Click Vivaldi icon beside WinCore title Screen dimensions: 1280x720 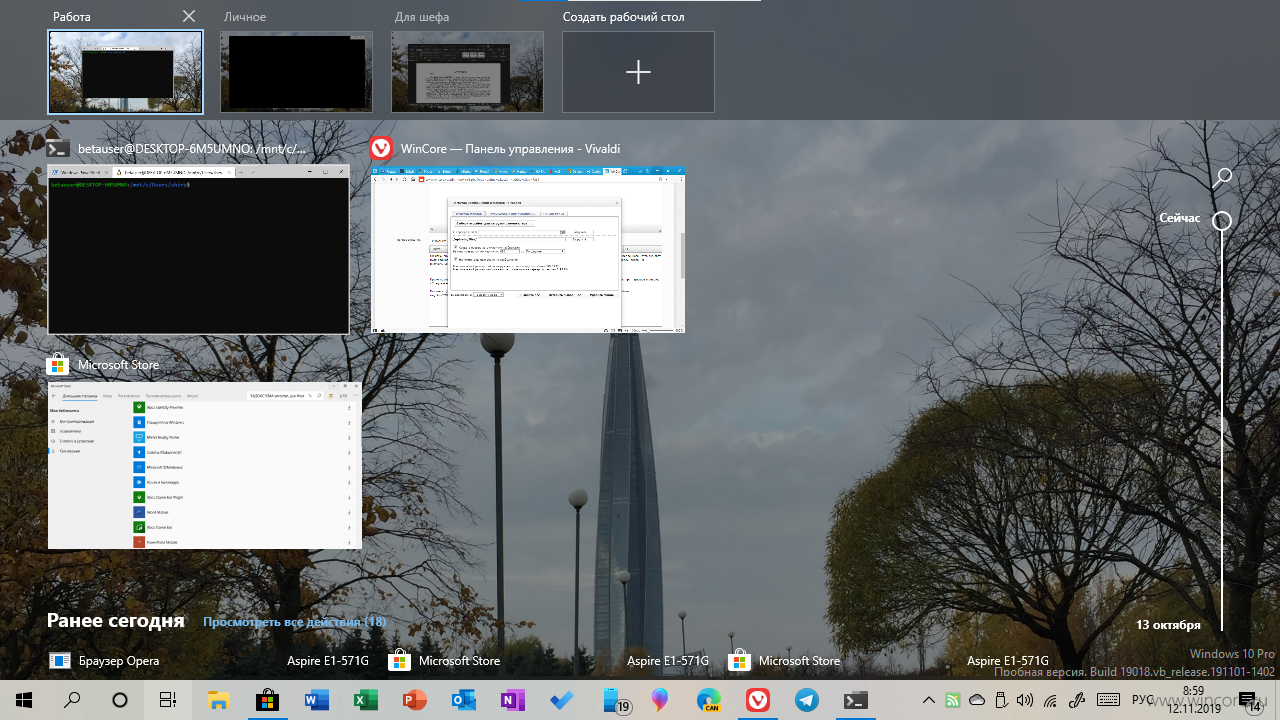(x=381, y=148)
